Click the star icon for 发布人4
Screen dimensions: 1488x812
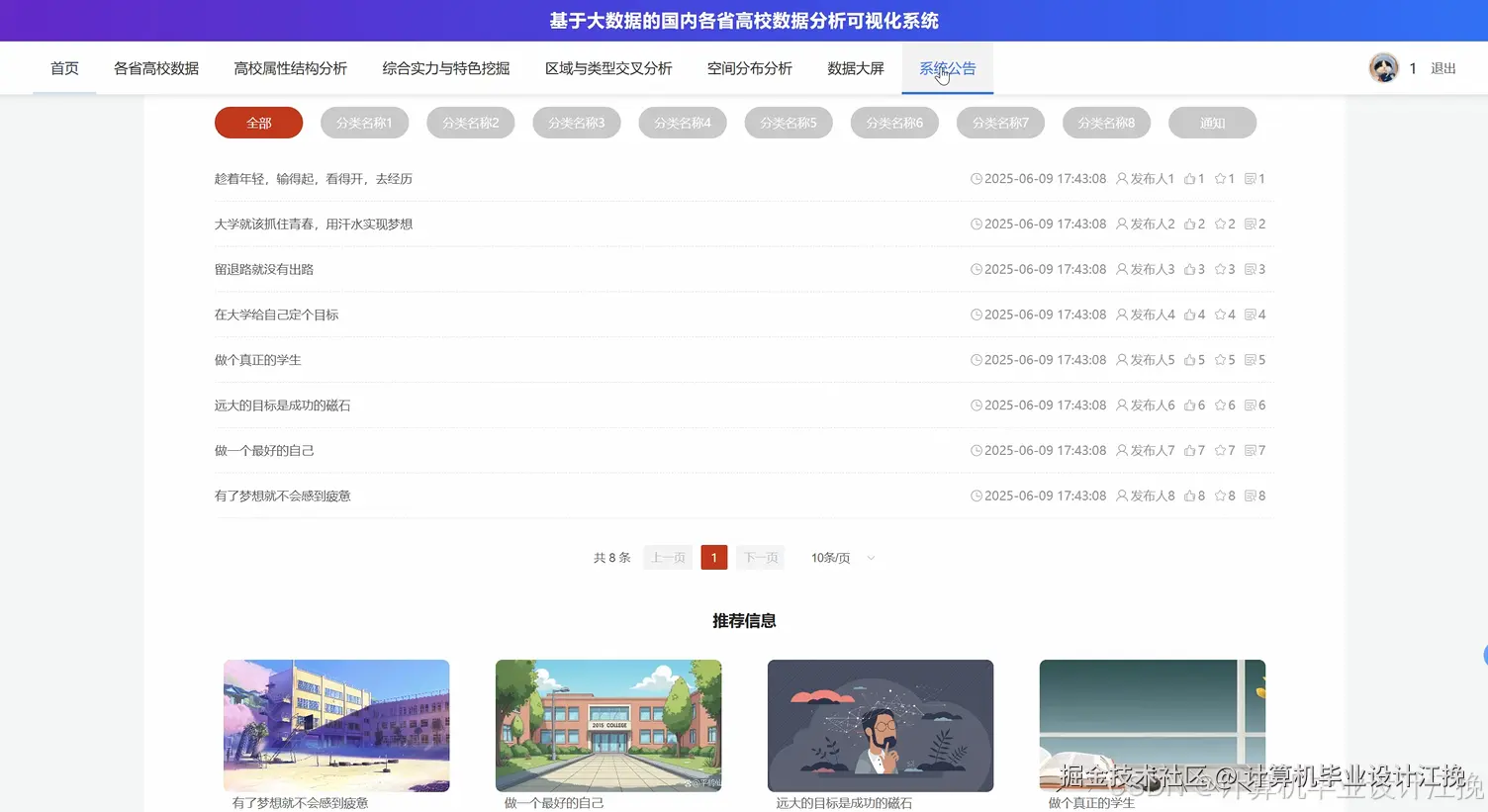1220,315
